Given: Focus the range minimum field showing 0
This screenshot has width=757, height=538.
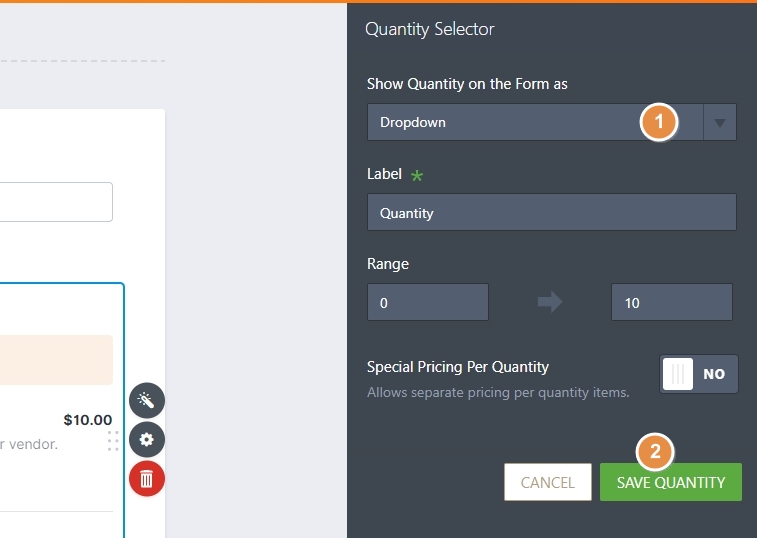Looking at the screenshot, I should 427,302.
